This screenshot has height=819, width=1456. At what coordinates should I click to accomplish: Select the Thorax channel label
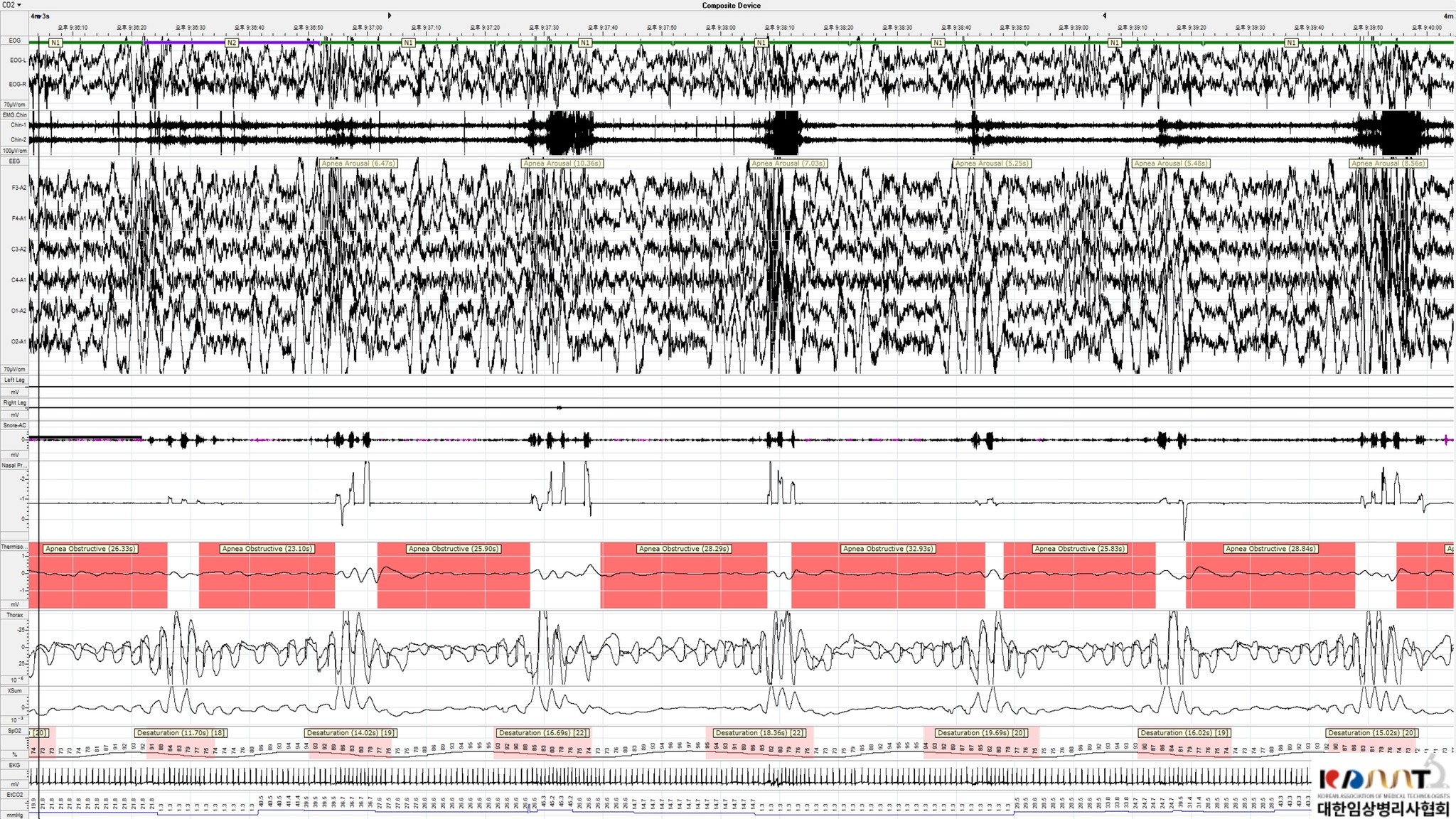14,615
